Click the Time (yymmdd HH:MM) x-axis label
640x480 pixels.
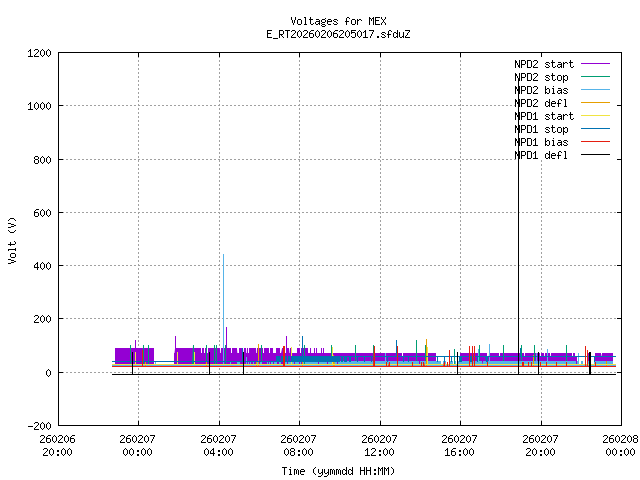[338, 470]
